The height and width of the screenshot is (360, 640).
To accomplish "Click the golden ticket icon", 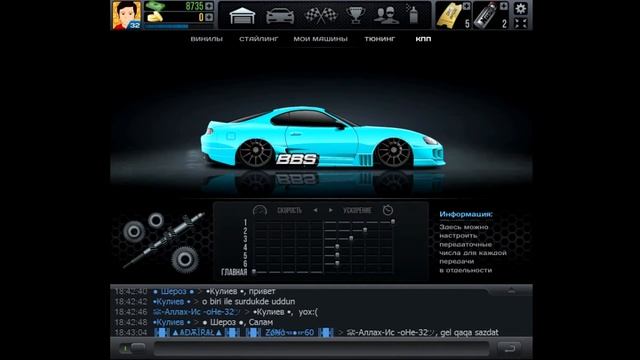I will [449, 16].
